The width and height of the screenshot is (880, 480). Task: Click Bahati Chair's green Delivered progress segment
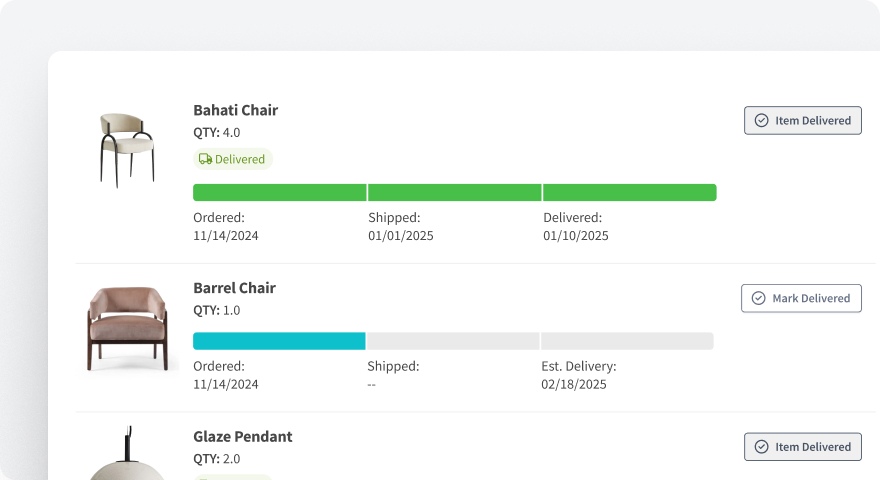coord(630,193)
